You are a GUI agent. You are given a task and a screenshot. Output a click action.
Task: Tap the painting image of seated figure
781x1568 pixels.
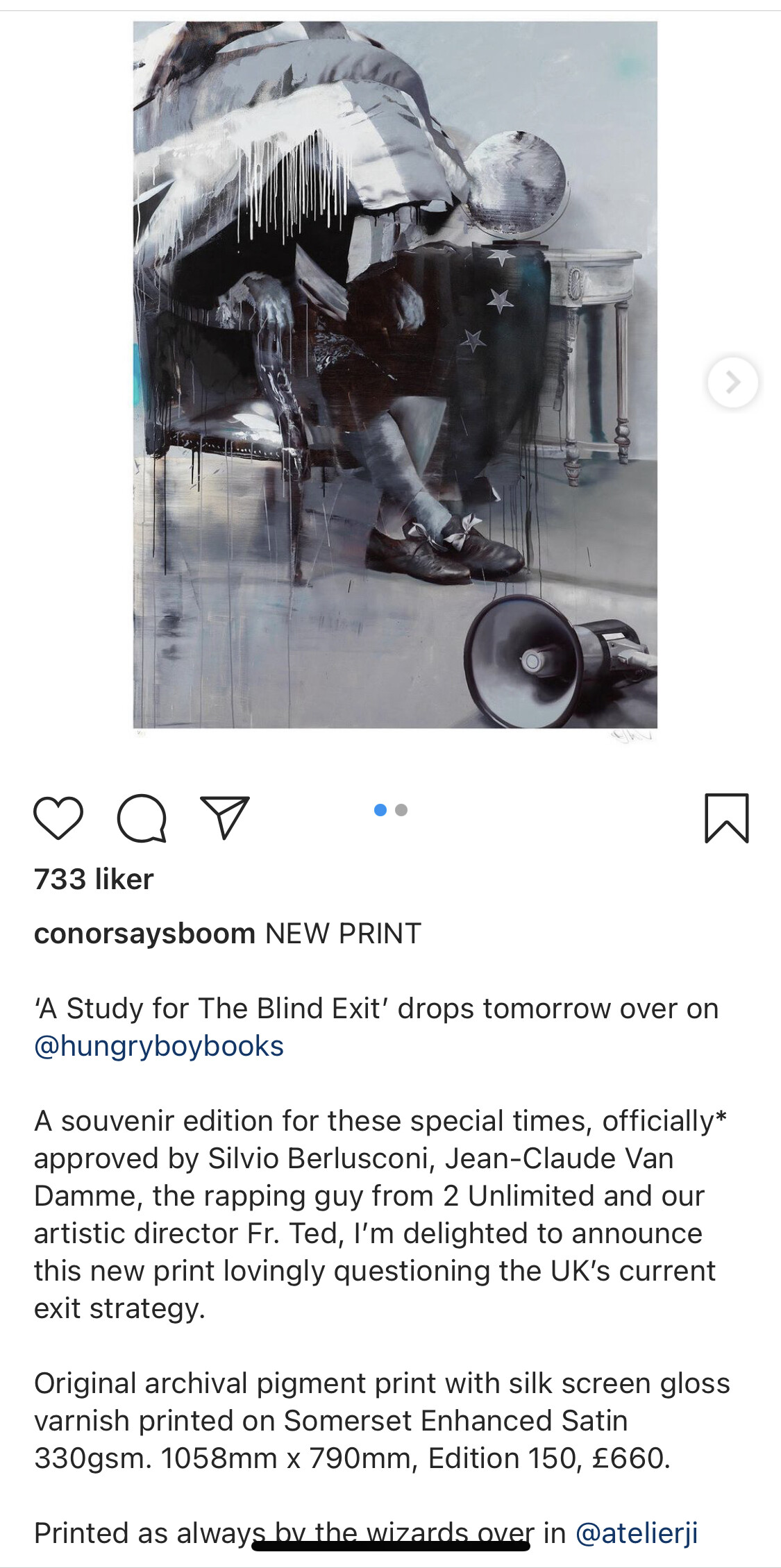[395, 375]
